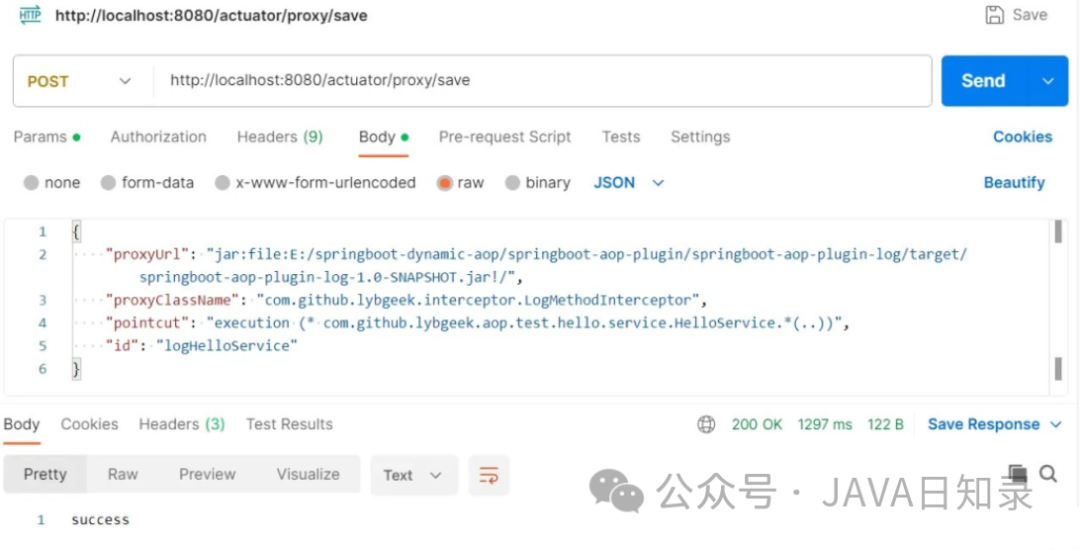Click the 1297 ms response time
This screenshot has height=550, width=1080.
pyautogui.click(x=825, y=425)
